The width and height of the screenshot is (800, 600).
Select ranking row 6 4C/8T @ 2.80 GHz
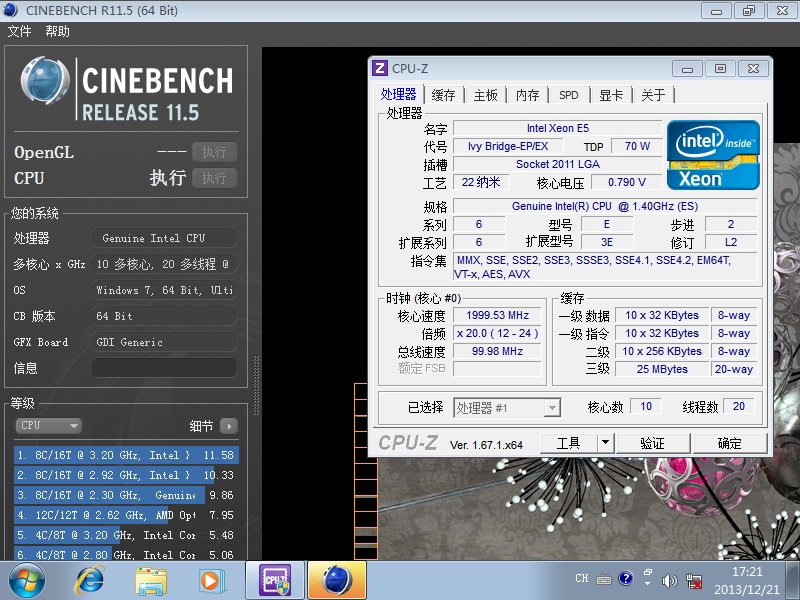click(126, 554)
